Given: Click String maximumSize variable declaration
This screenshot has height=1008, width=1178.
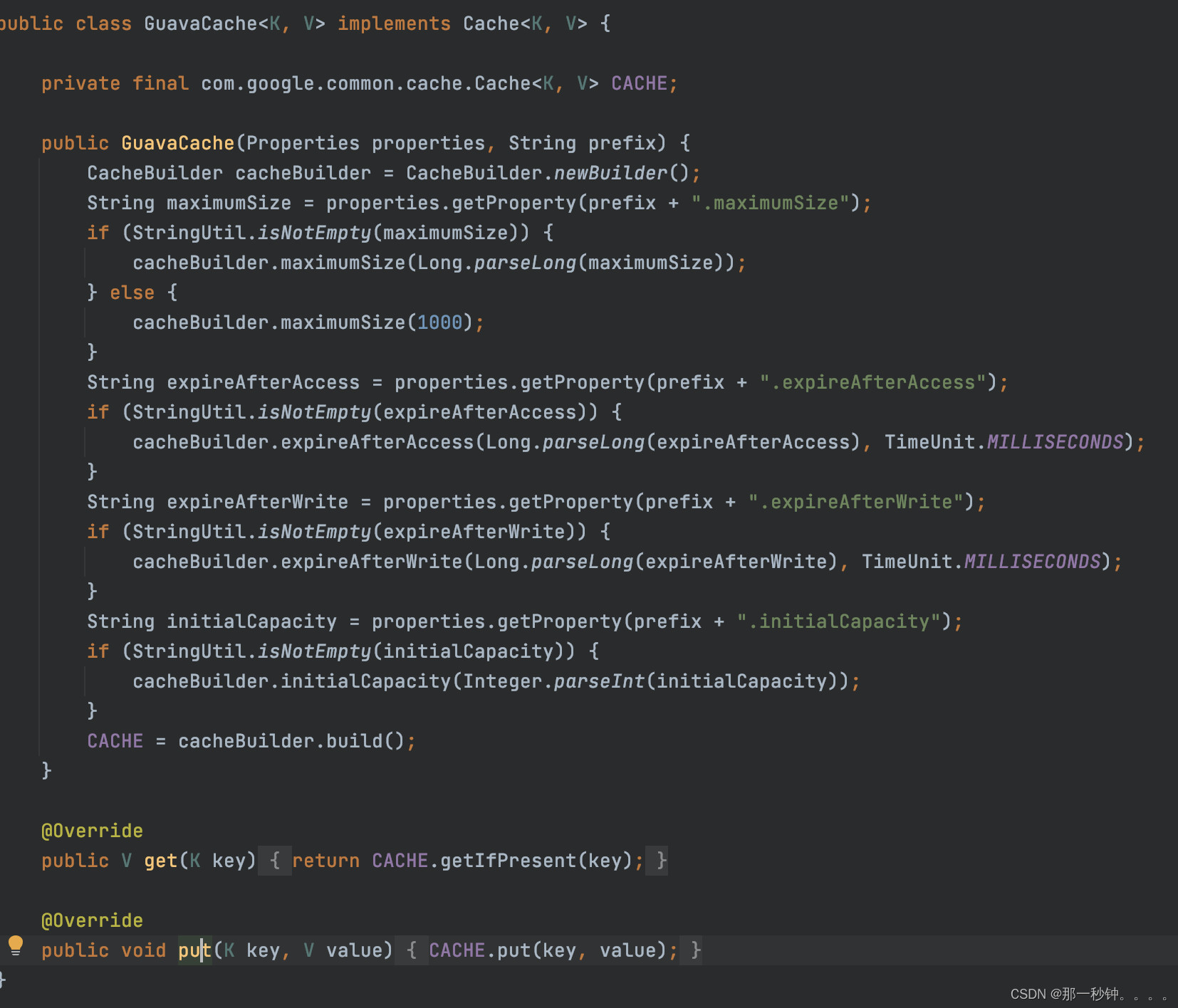Looking at the screenshot, I should (189, 203).
